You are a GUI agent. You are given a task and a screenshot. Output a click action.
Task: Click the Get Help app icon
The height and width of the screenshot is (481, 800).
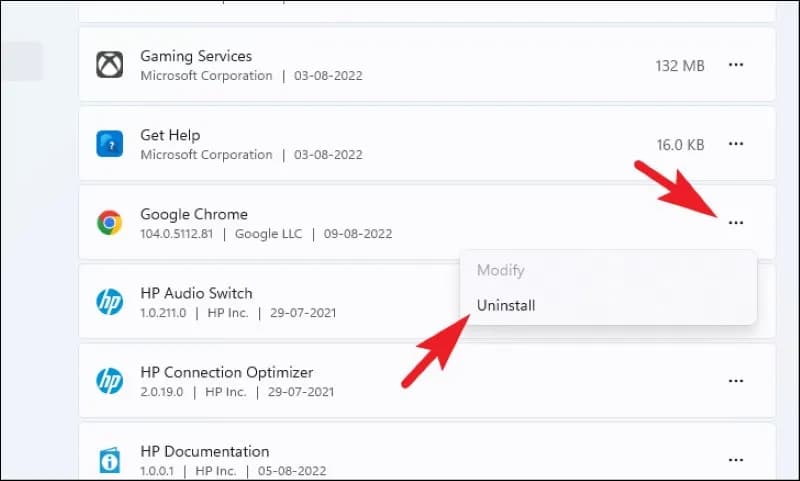[109, 144]
